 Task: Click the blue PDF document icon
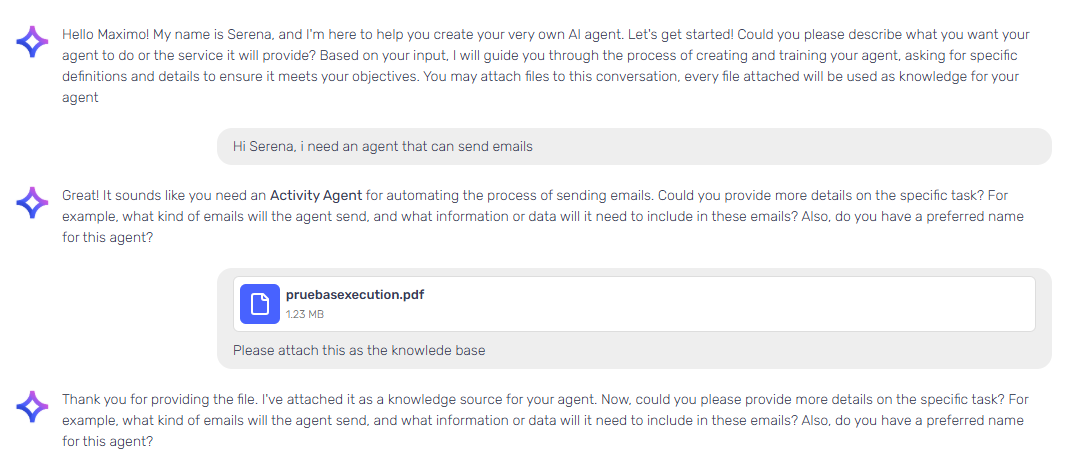[260, 304]
